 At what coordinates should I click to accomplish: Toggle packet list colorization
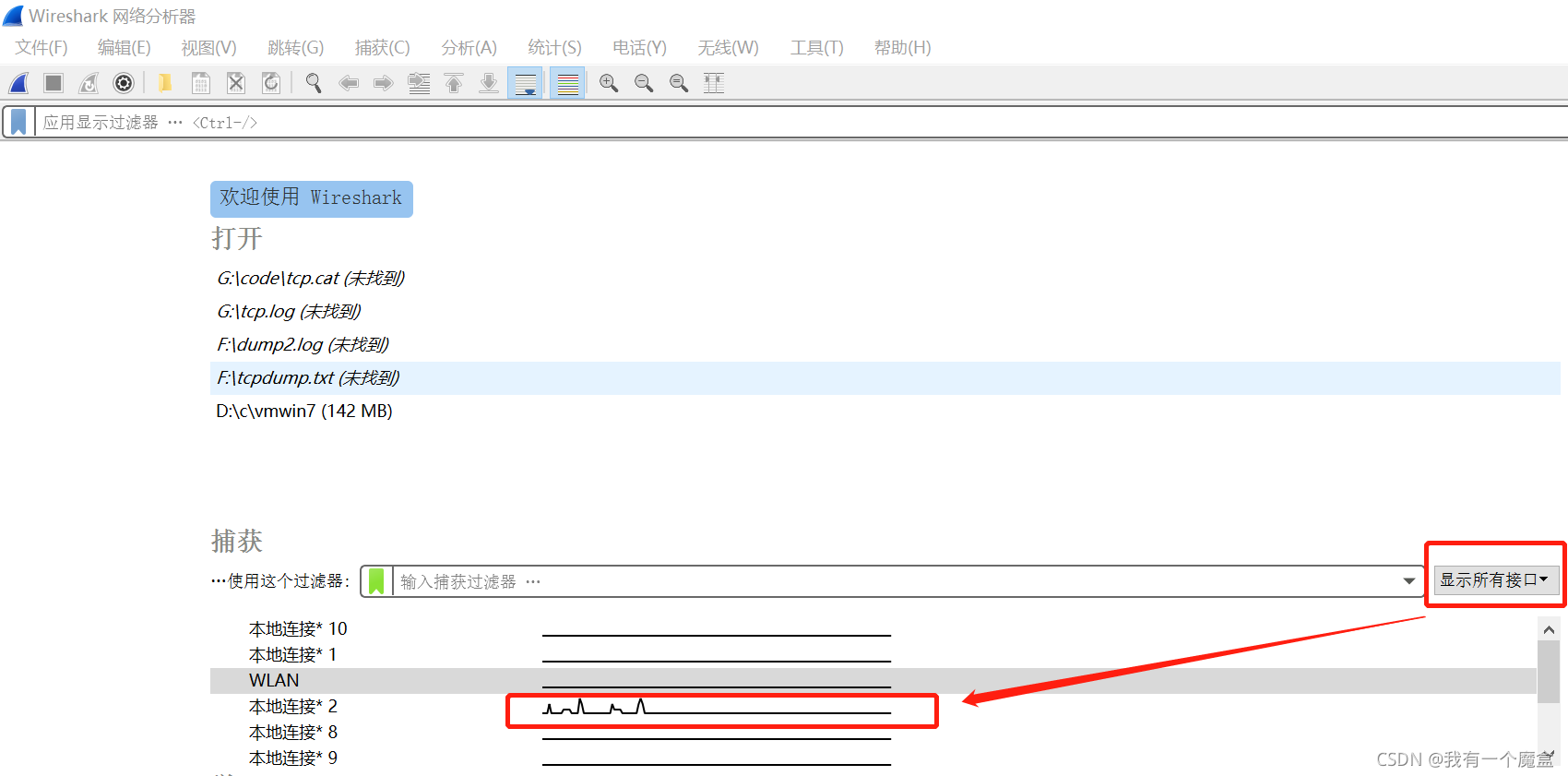(x=567, y=83)
